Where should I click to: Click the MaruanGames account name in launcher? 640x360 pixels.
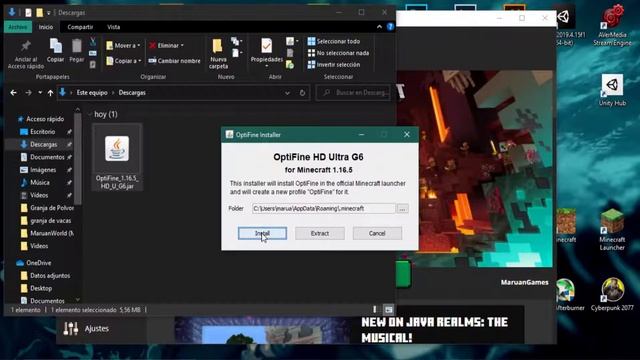click(524, 282)
